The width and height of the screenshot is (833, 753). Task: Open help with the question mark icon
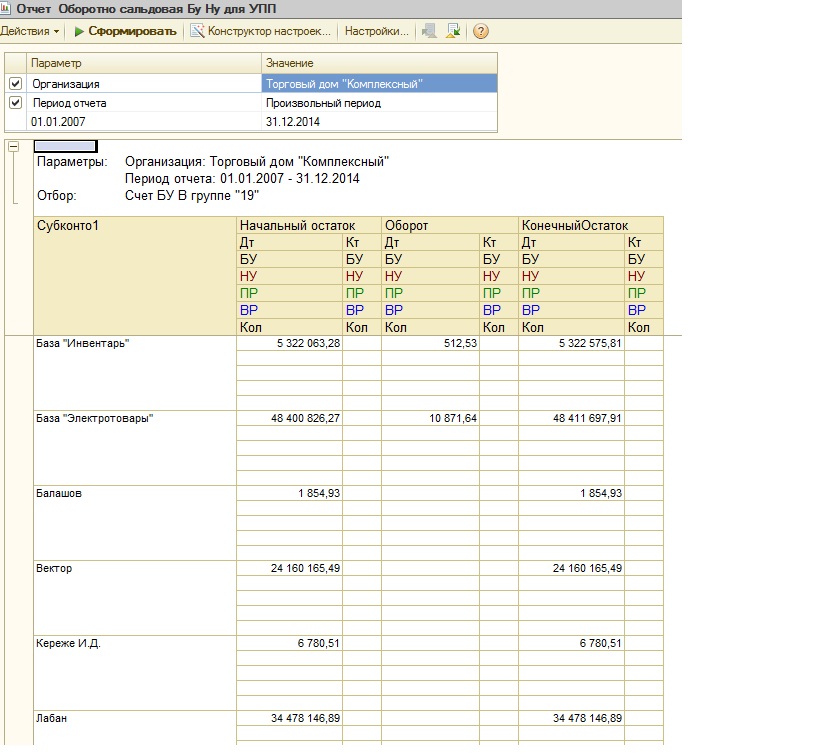click(481, 32)
